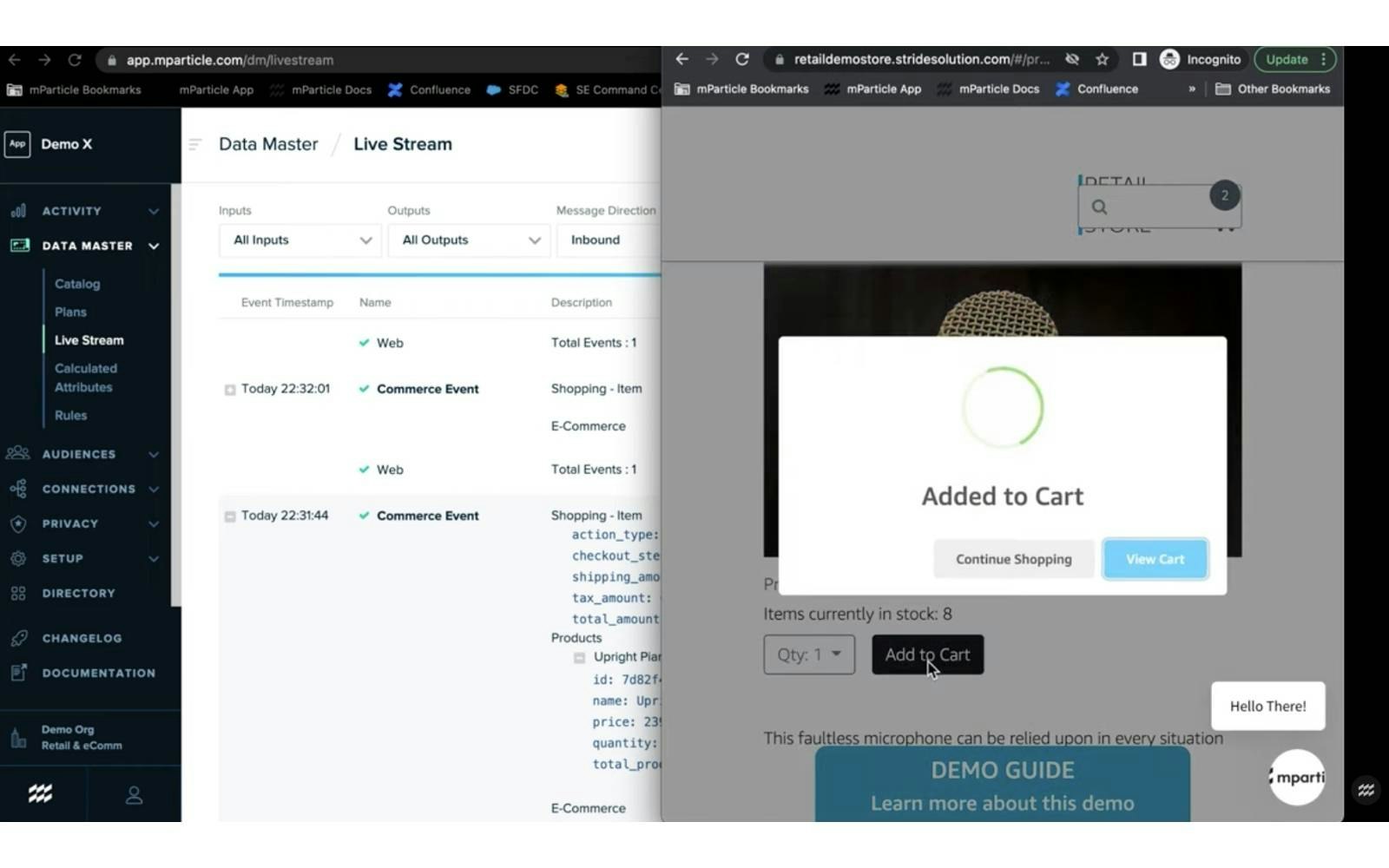
Task: Click Continue Shopping button
Action: (1013, 559)
